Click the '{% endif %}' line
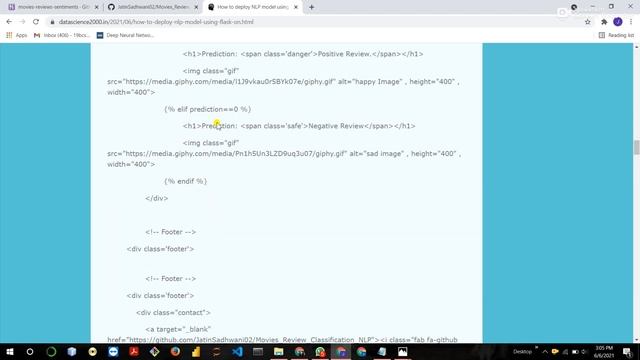 (x=186, y=181)
